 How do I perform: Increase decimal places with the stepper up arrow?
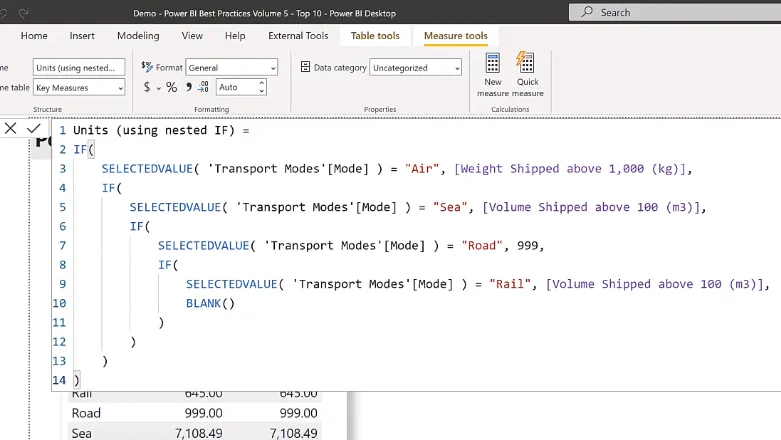point(261,83)
